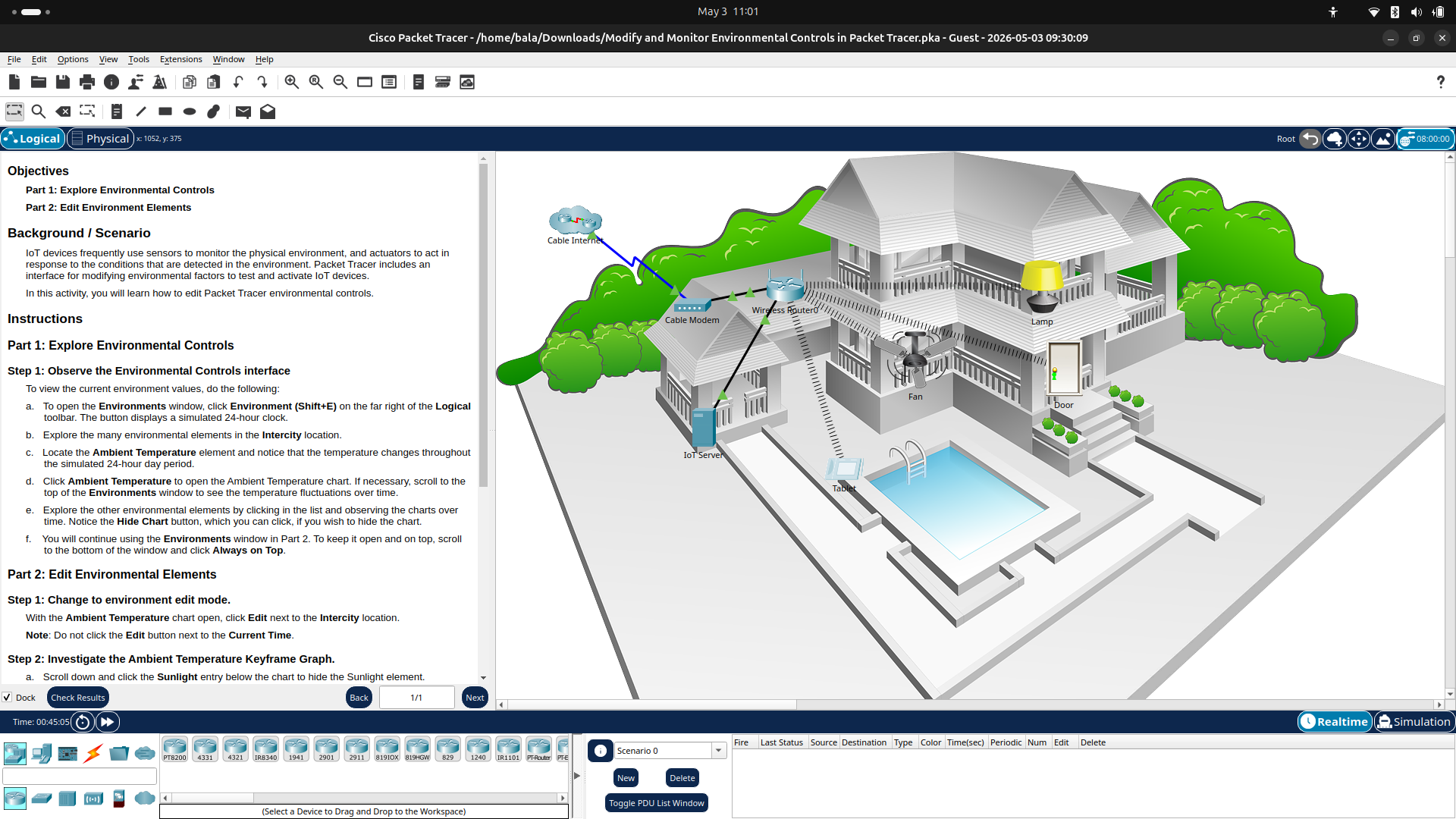Click the New file icon

[x=14, y=82]
